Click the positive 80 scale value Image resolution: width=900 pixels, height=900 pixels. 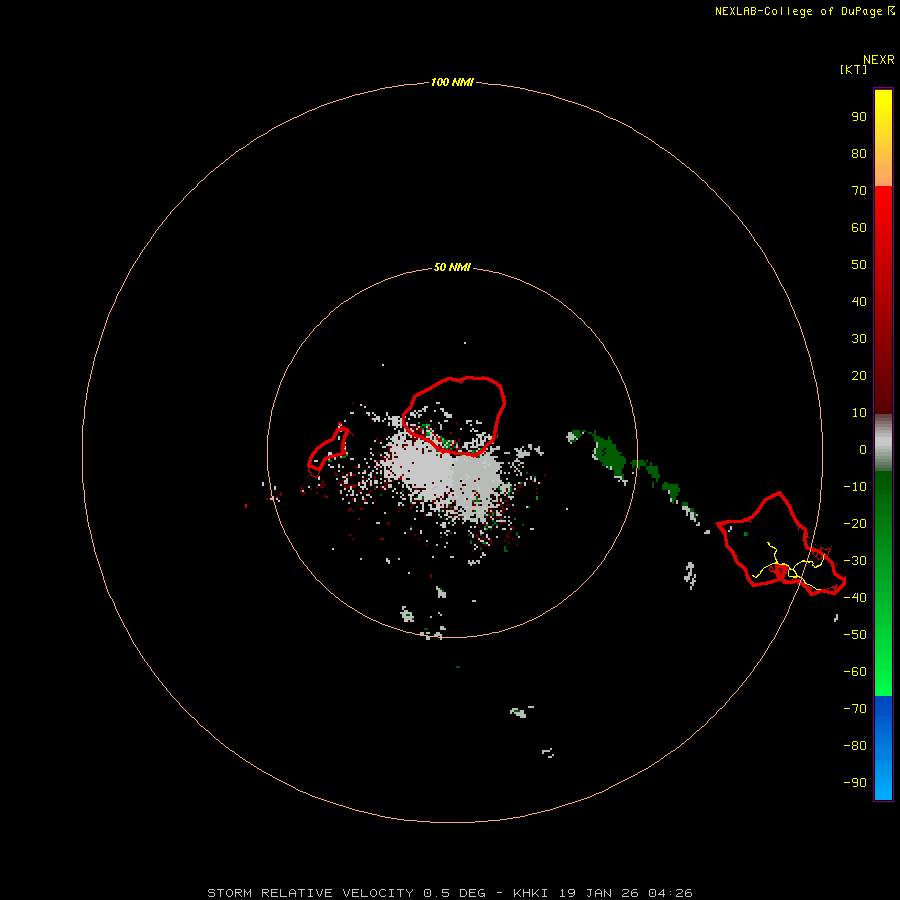[859, 154]
